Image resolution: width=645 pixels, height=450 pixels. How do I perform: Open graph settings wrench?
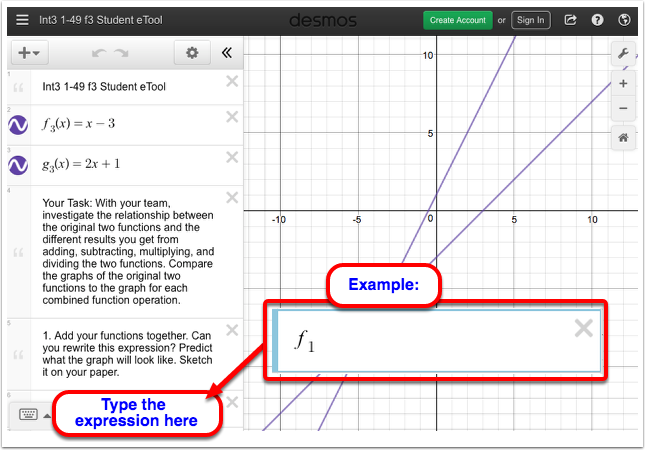click(623, 53)
